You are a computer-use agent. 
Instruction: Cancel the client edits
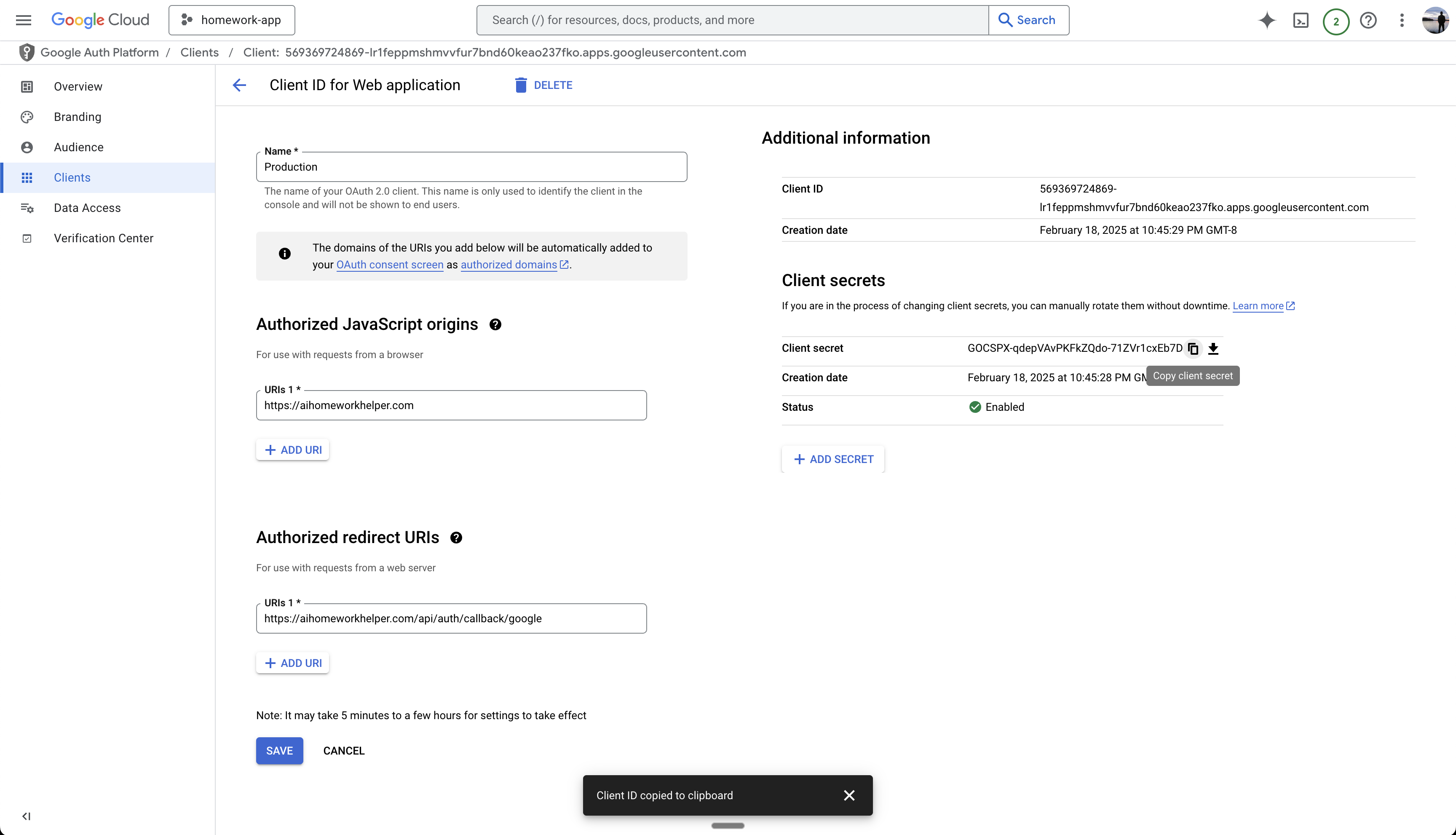[344, 751]
